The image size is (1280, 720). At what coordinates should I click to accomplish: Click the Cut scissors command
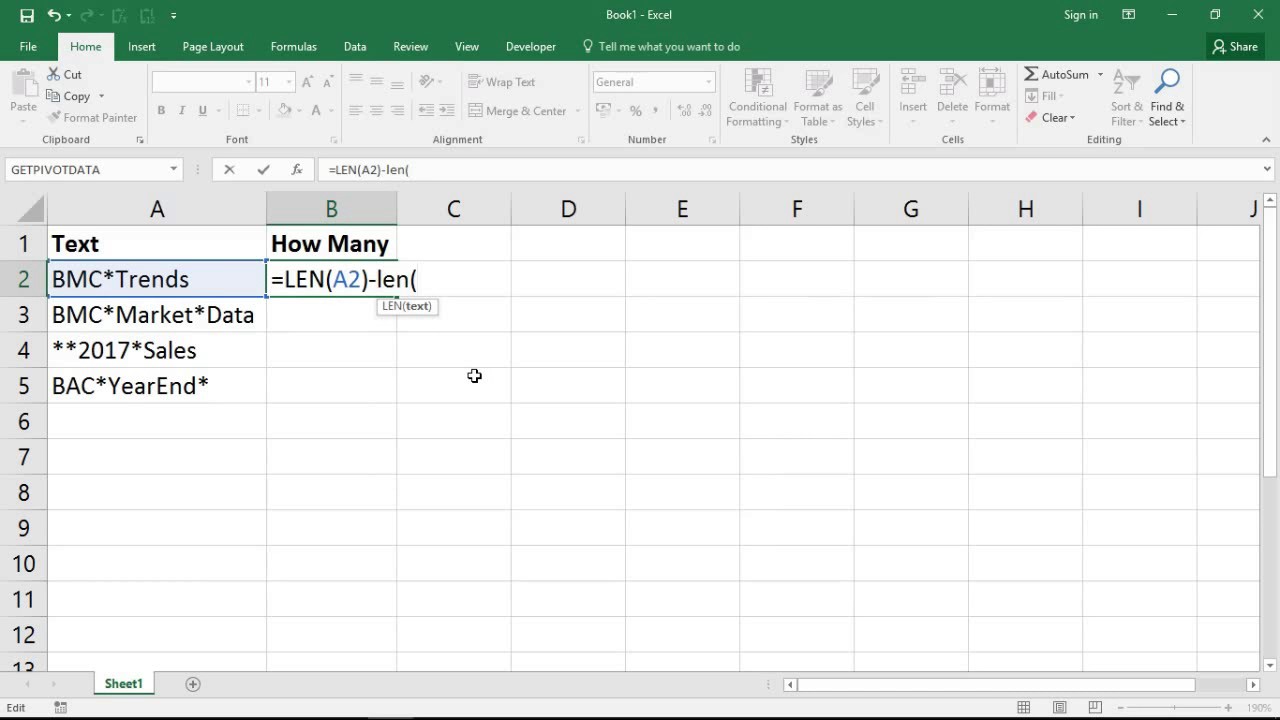pyautogui.click(x=65, y=75)
